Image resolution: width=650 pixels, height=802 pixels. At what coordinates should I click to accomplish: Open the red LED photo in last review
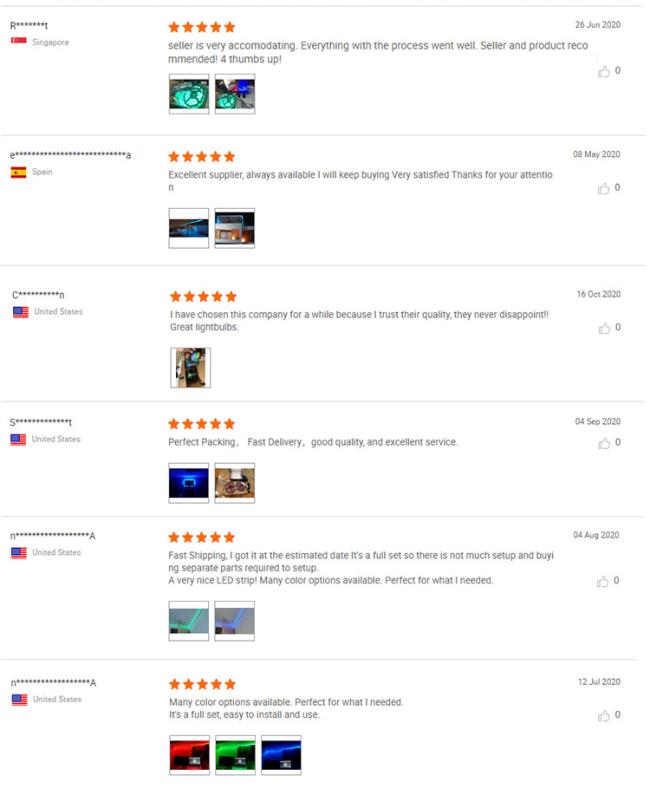pyautogui.click(x=190, y=755)
